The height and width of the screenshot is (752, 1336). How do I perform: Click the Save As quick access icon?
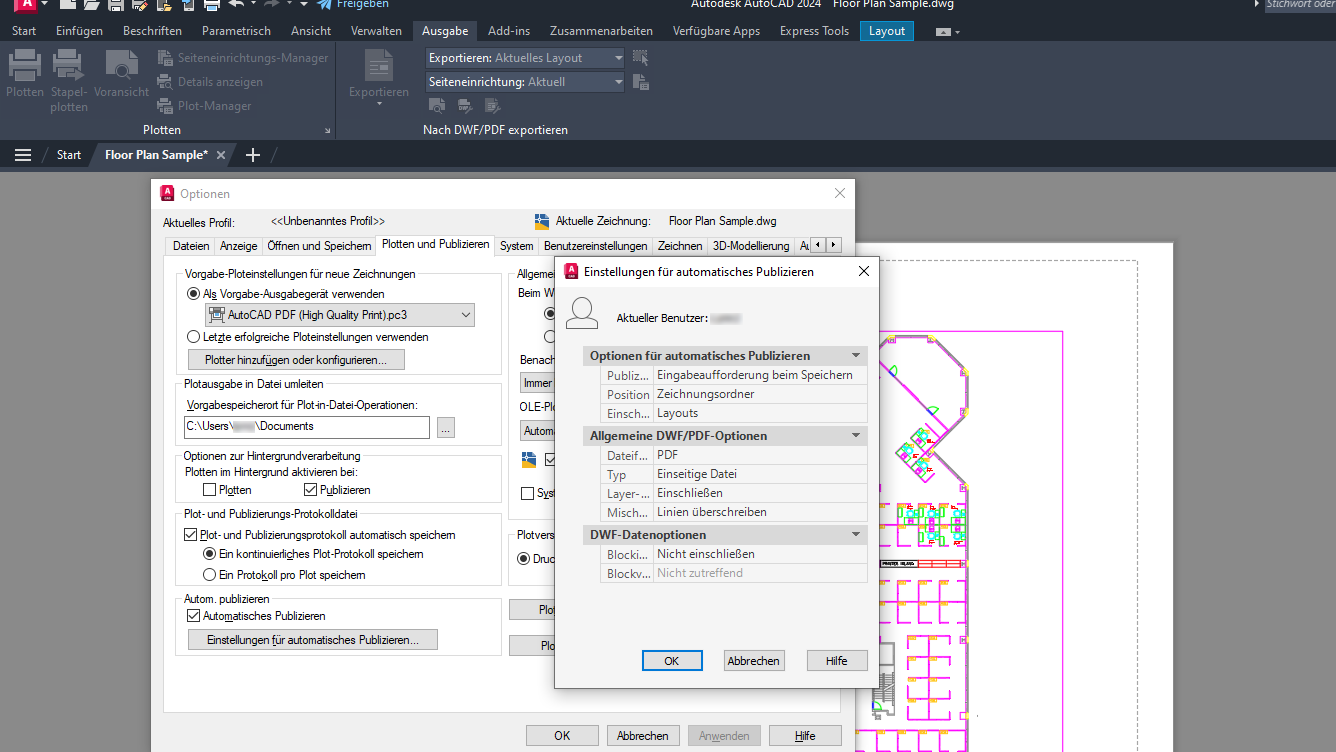(x=139, y=5)
